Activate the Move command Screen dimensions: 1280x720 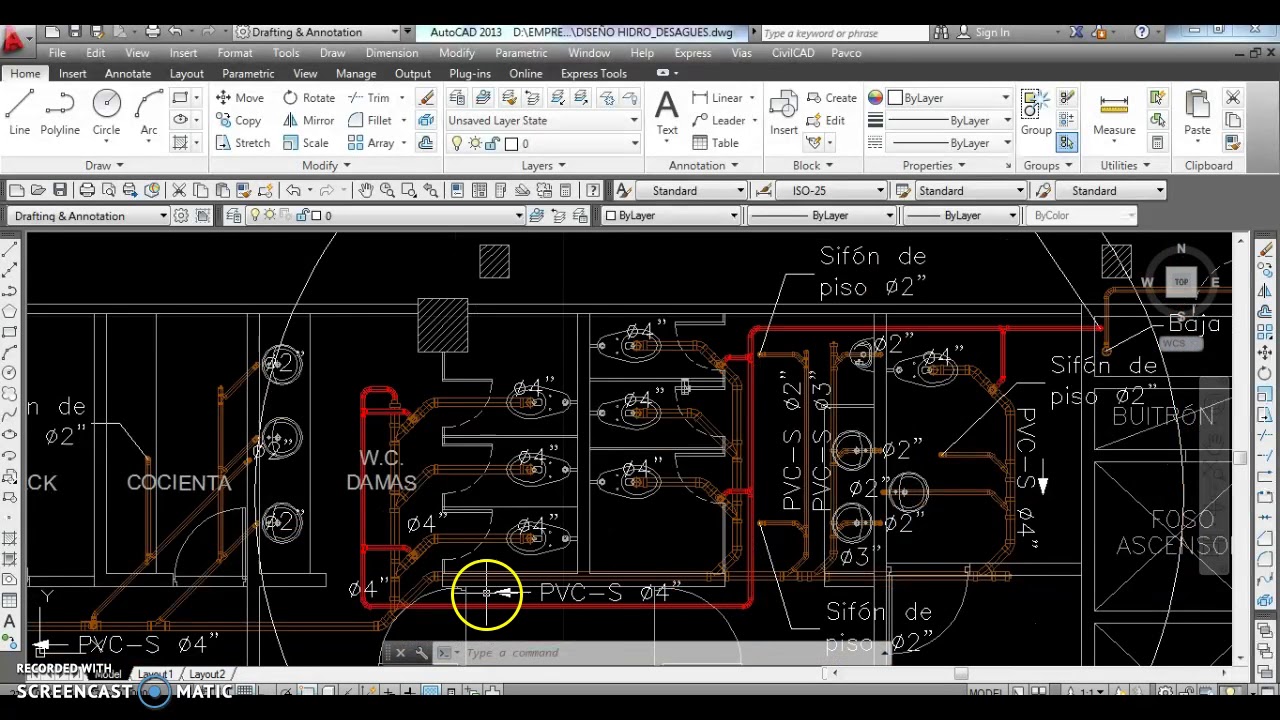tap(240, 98)
